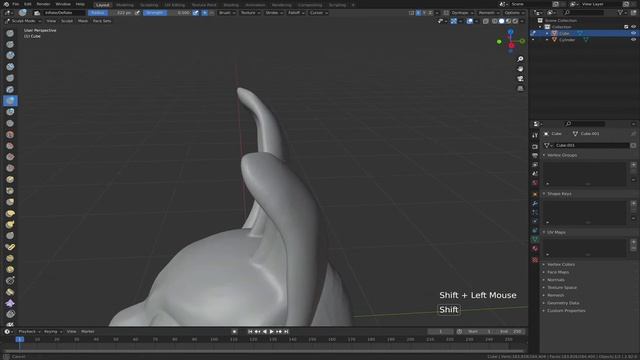This screenshot has width=640, height=360.
Task: Select the Layer brush tool
Action: (10, 89)
